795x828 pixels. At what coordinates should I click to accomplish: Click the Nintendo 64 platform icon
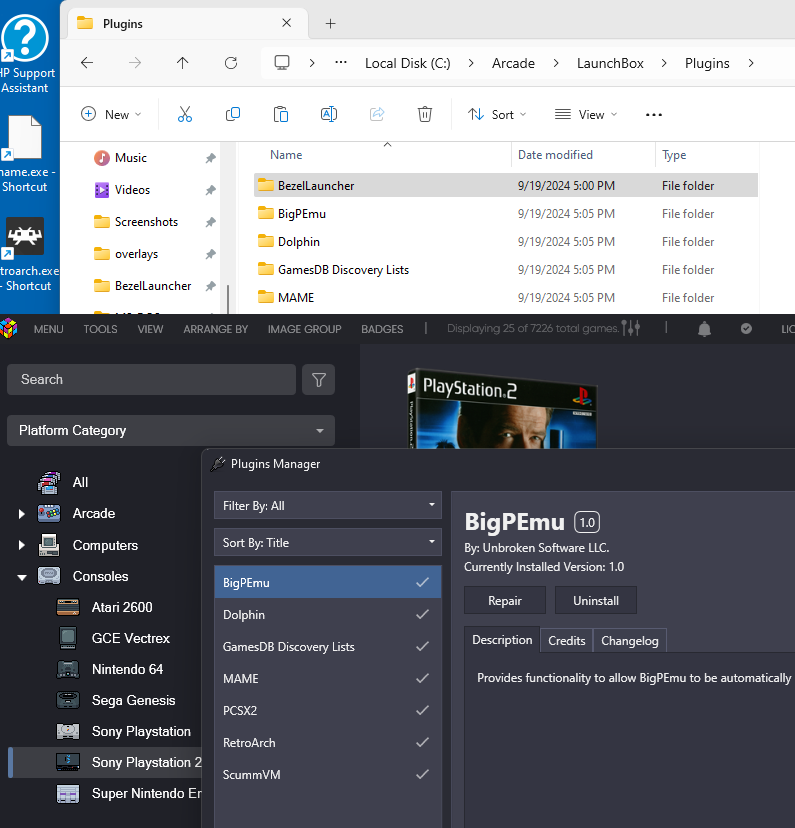point(68,669)
